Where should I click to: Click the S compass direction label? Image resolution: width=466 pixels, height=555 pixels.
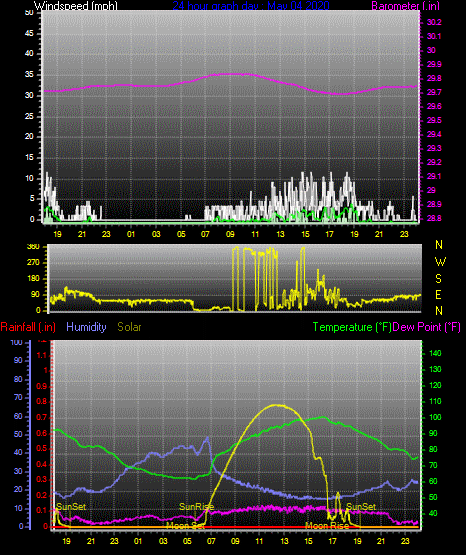coord(438,279)
